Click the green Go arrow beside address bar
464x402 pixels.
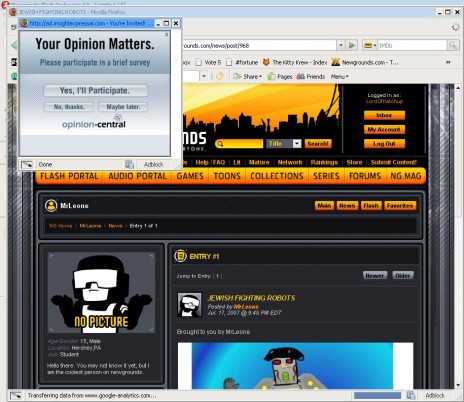point(352,45)
